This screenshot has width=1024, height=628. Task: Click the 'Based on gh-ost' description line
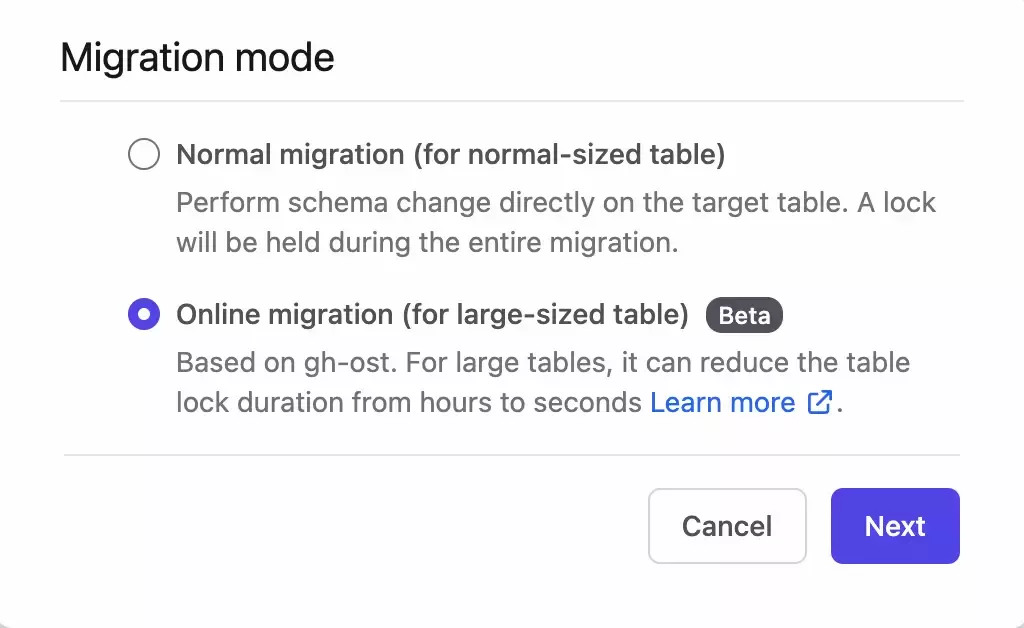pyautogui.click(x=543, y=362)
